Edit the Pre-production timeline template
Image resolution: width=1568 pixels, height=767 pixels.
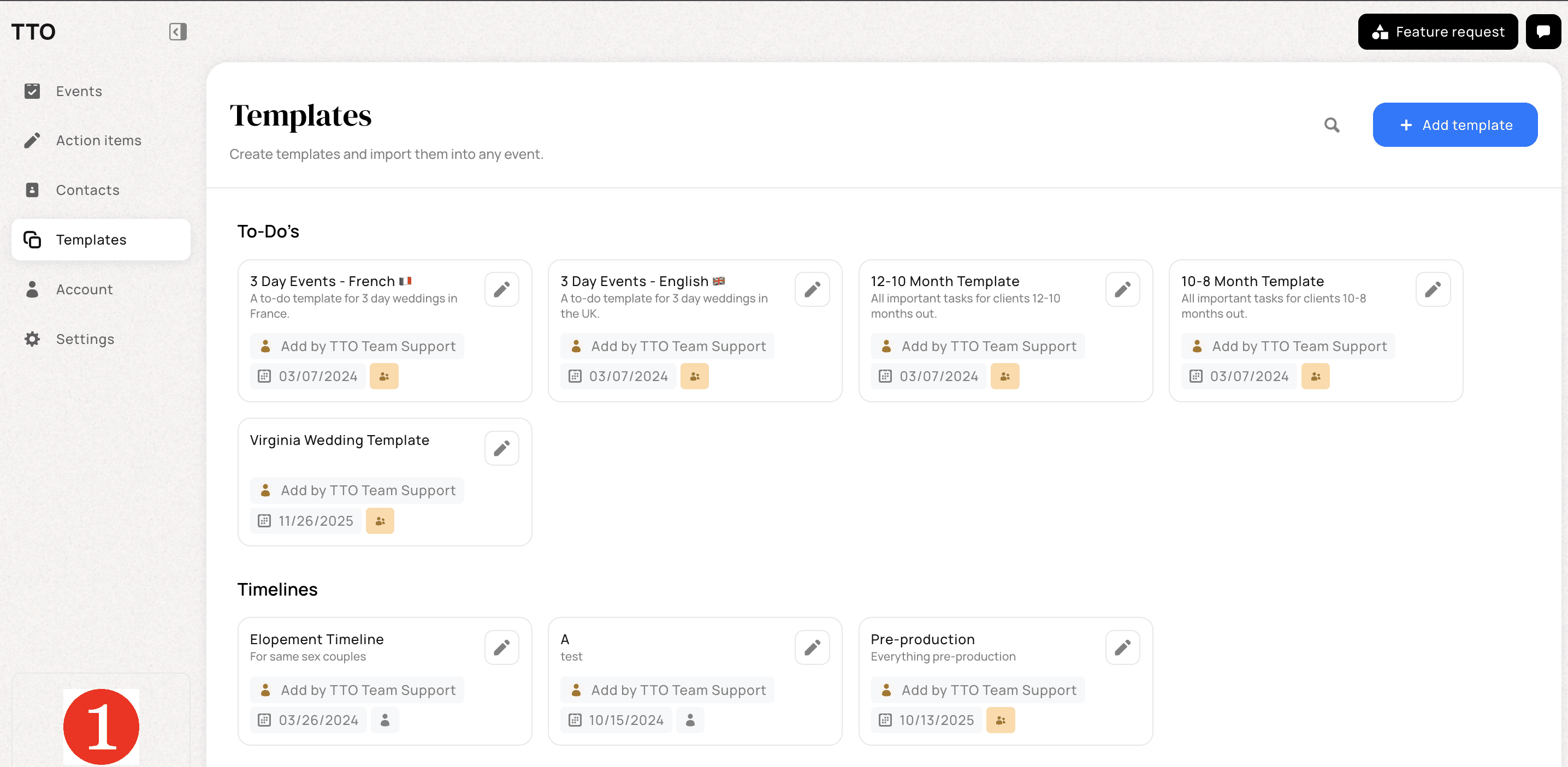[1122, 647]
